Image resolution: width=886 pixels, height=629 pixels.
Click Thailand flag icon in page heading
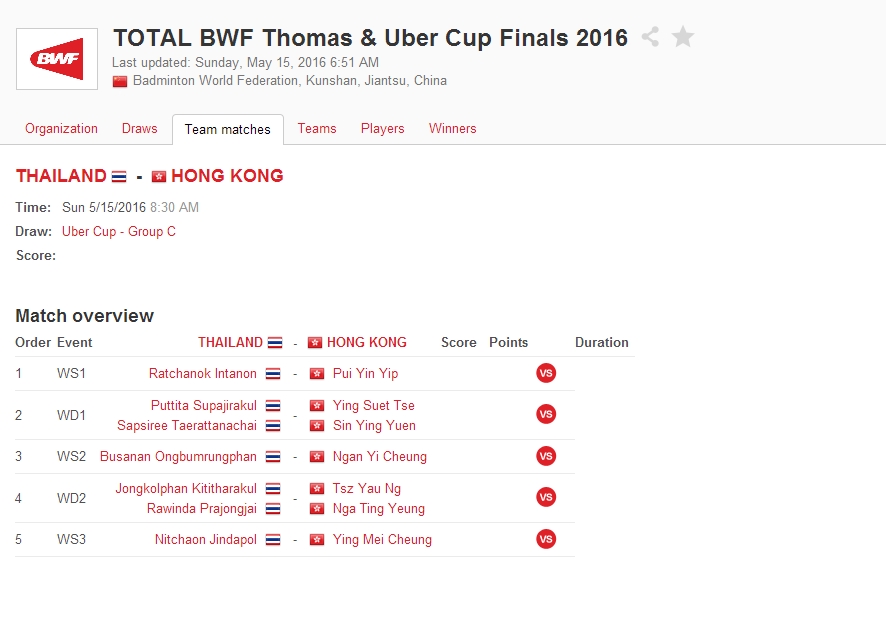coord(119,176)
